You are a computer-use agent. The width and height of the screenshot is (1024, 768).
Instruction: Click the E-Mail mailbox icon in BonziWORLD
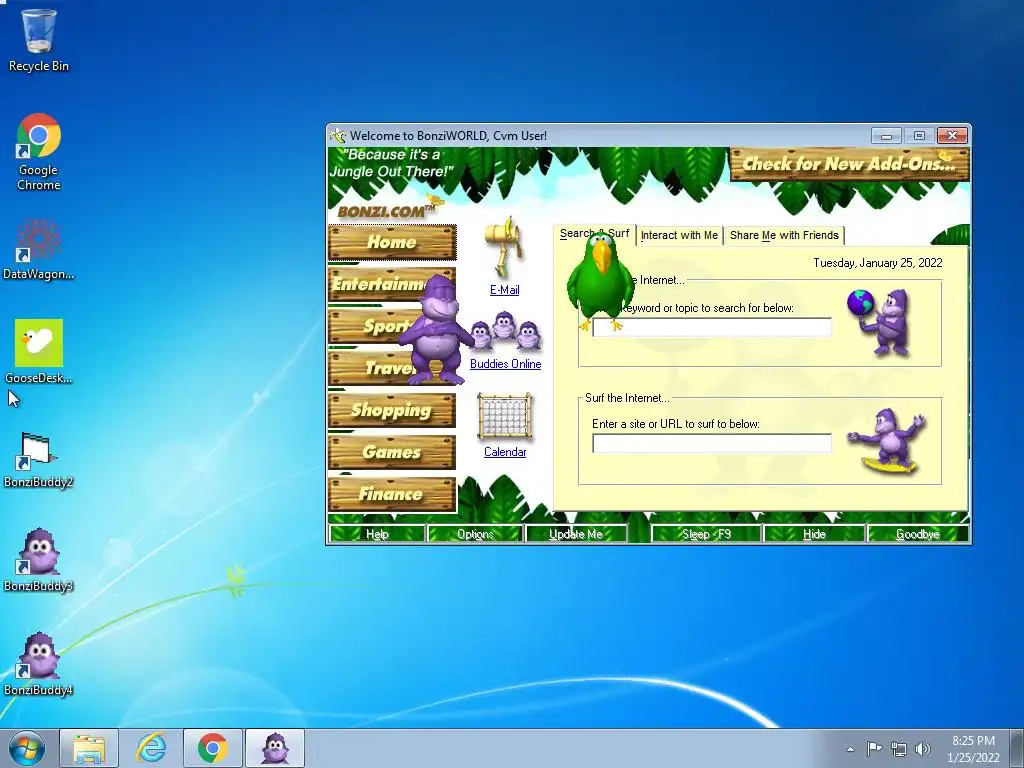(x=504, y=248)
